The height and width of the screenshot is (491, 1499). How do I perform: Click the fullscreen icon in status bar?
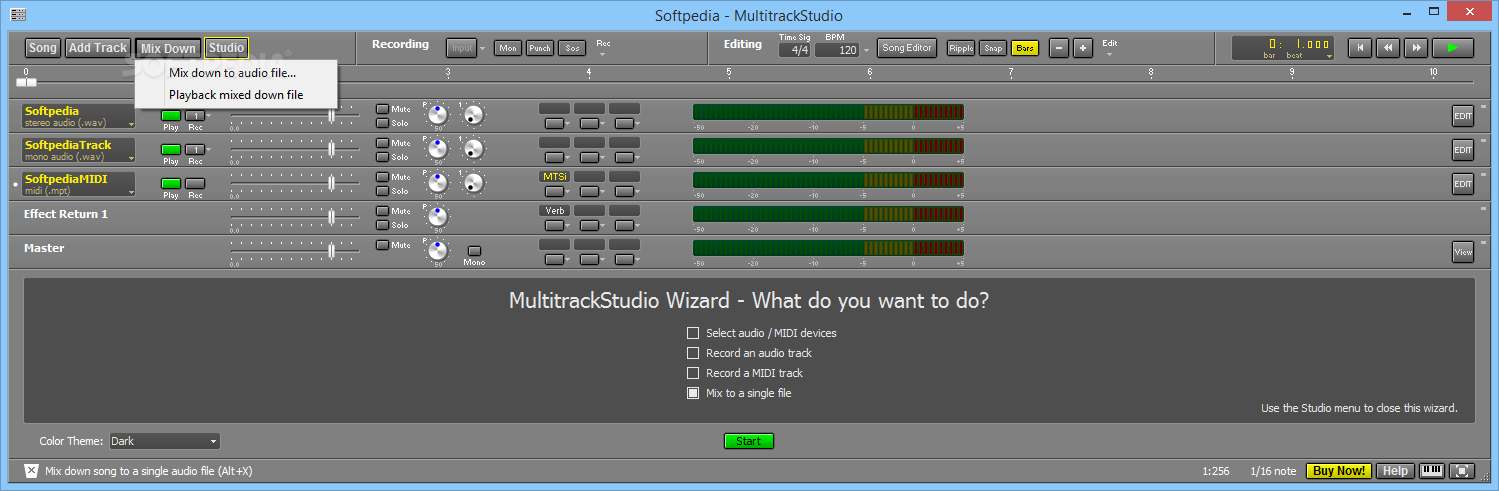[x=1462, y=471]
